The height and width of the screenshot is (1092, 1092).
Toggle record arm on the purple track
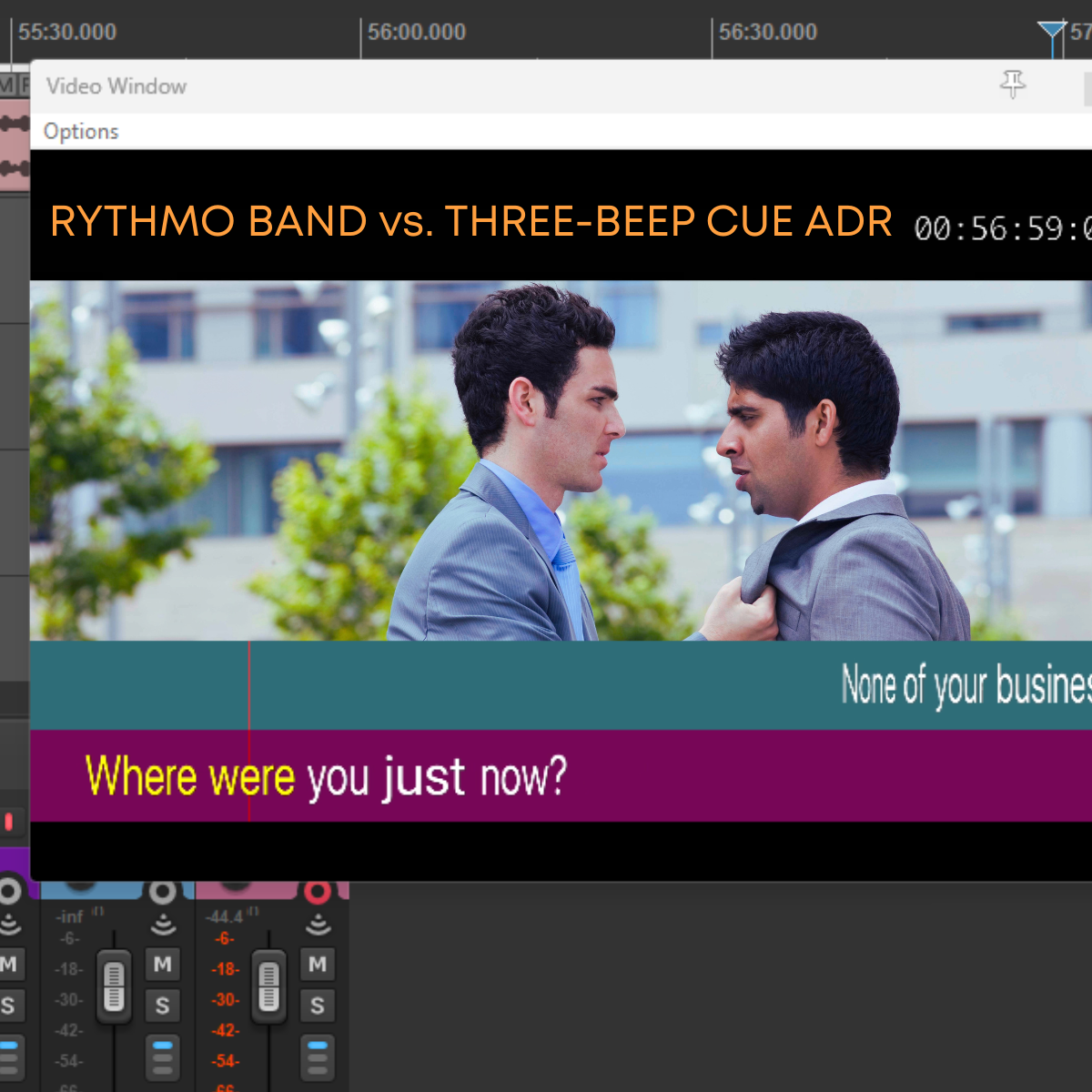click(10, 891)
